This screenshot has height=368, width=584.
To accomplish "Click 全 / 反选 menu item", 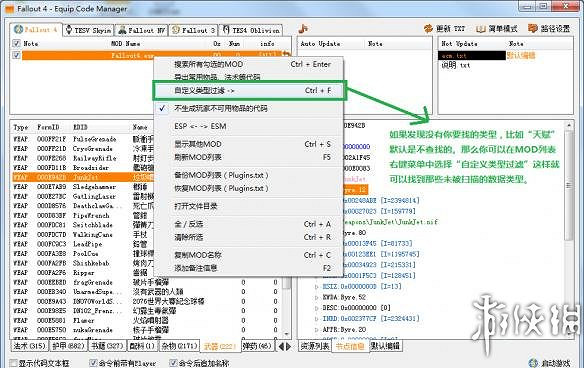I will [x=248, y=224].
